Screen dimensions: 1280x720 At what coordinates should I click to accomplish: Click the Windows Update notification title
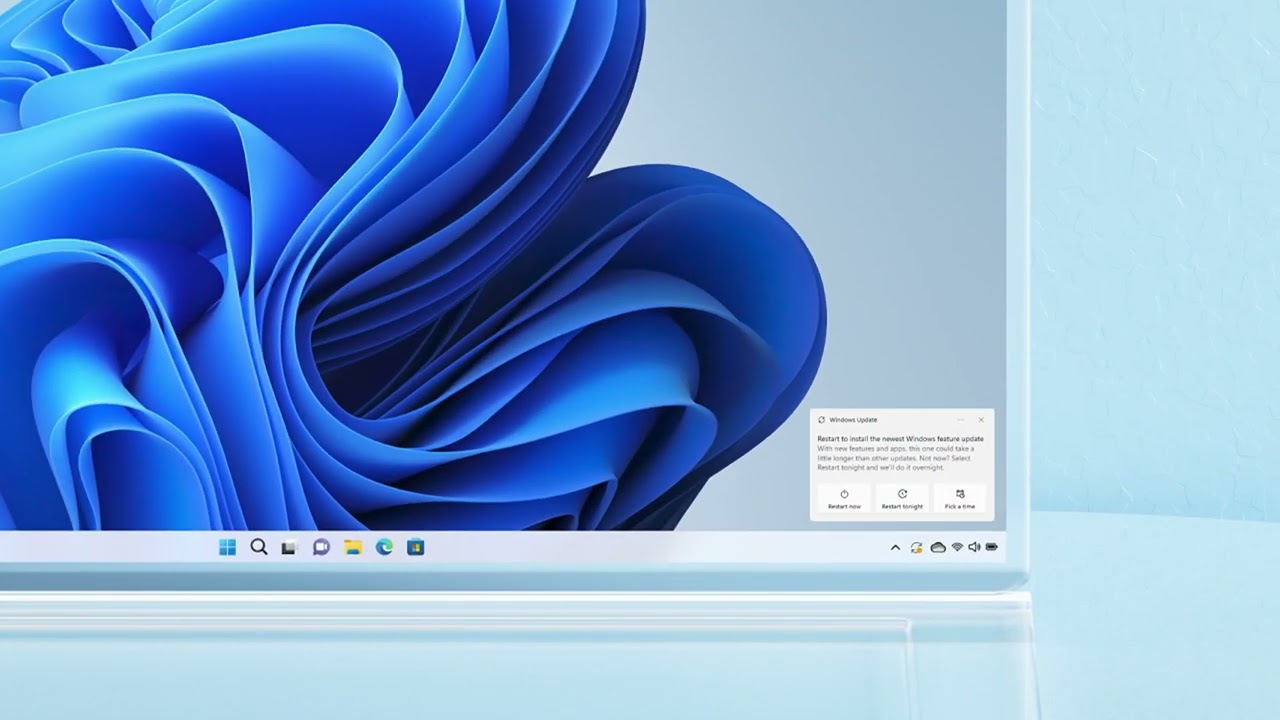(x=853, y=420)
